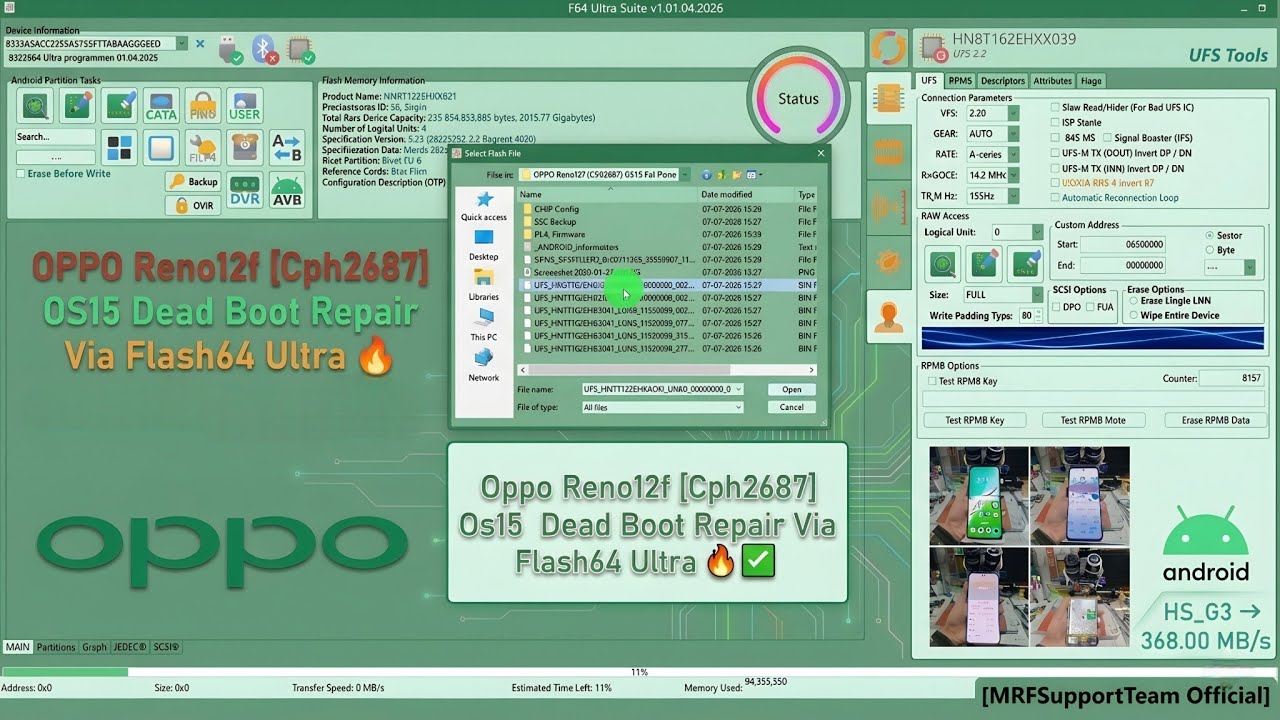Viewport: 1280px width, 720px height.
Task: Click Cancel in the file dialog
Action: (x=791, y=407)
